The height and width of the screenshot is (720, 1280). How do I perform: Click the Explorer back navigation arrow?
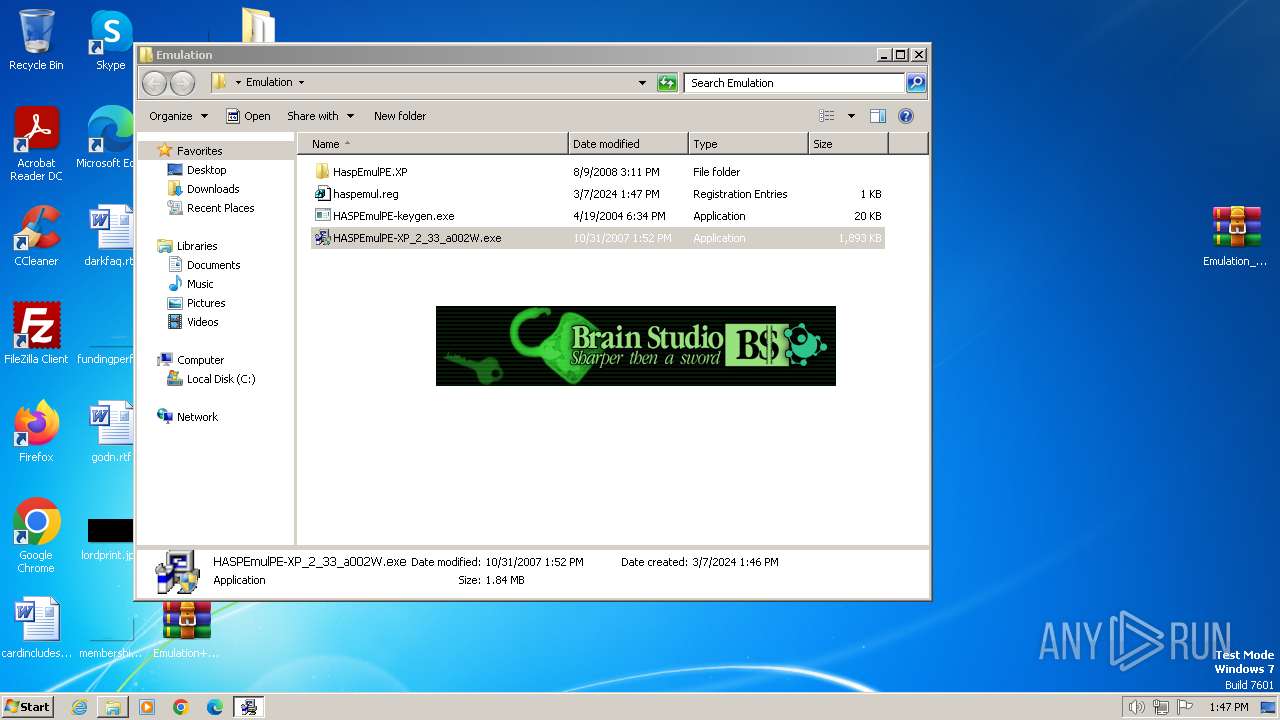point(154,83)
